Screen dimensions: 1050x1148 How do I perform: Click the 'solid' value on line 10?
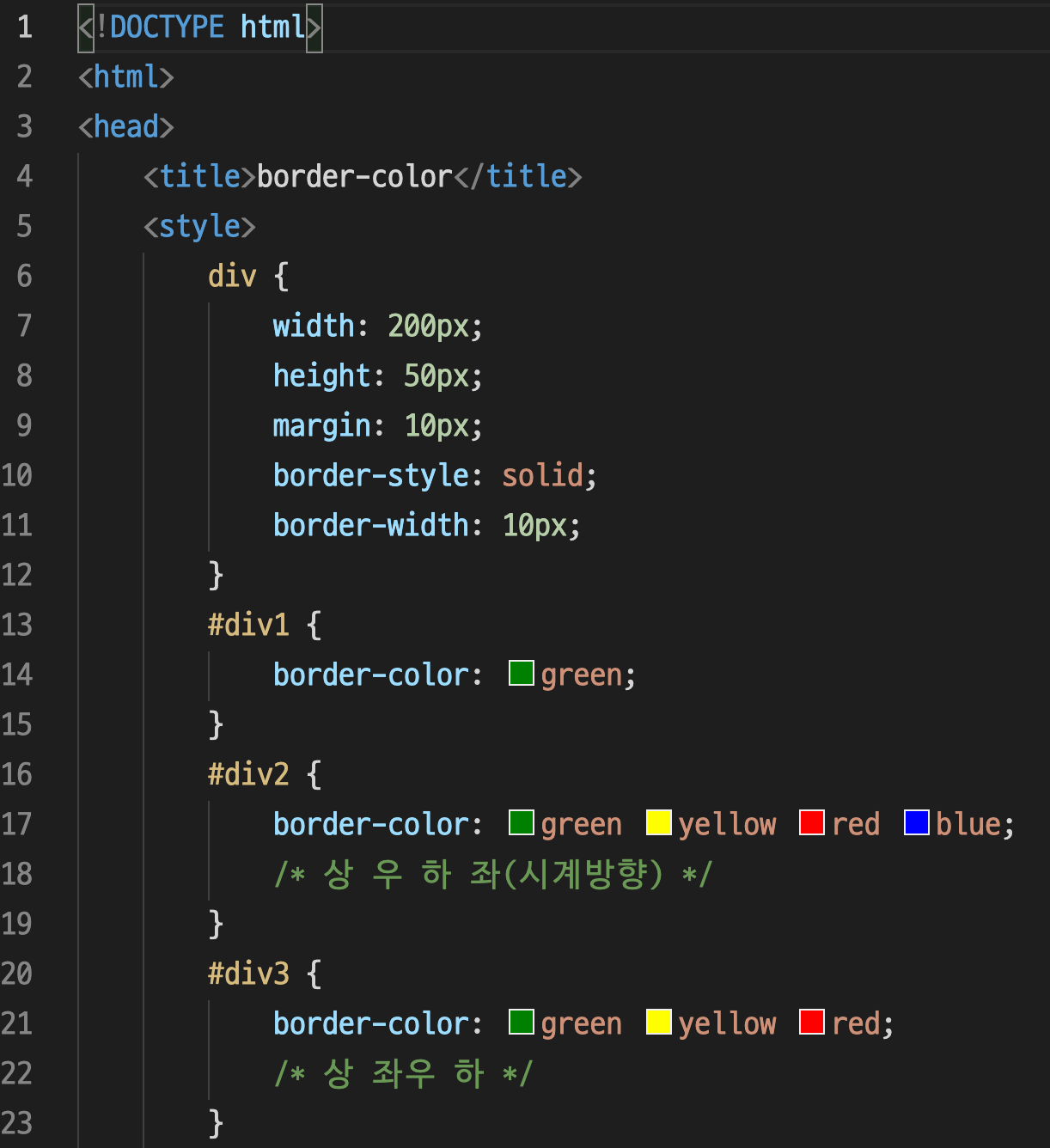(543, 475)
